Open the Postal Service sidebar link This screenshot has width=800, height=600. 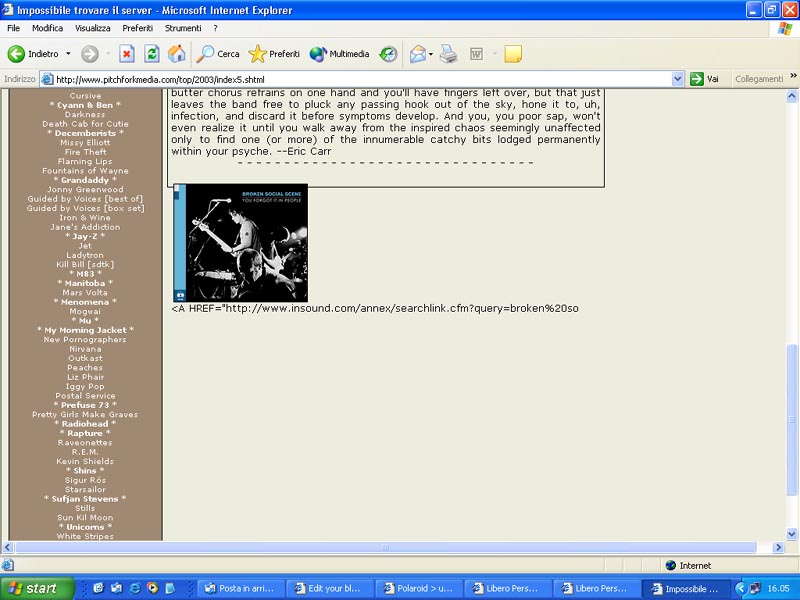(x=85, y=396)
